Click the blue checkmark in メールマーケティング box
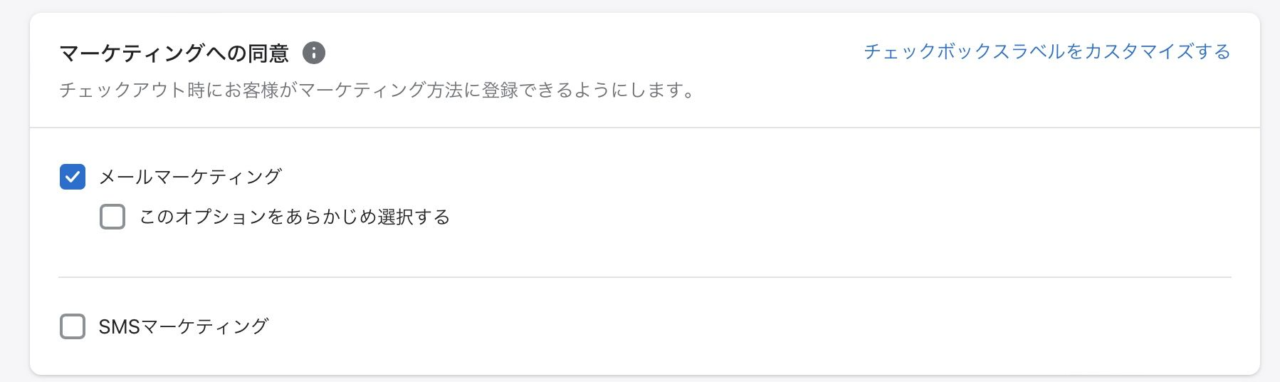This screenshot has width=1280, height=382. click(72, 177)
